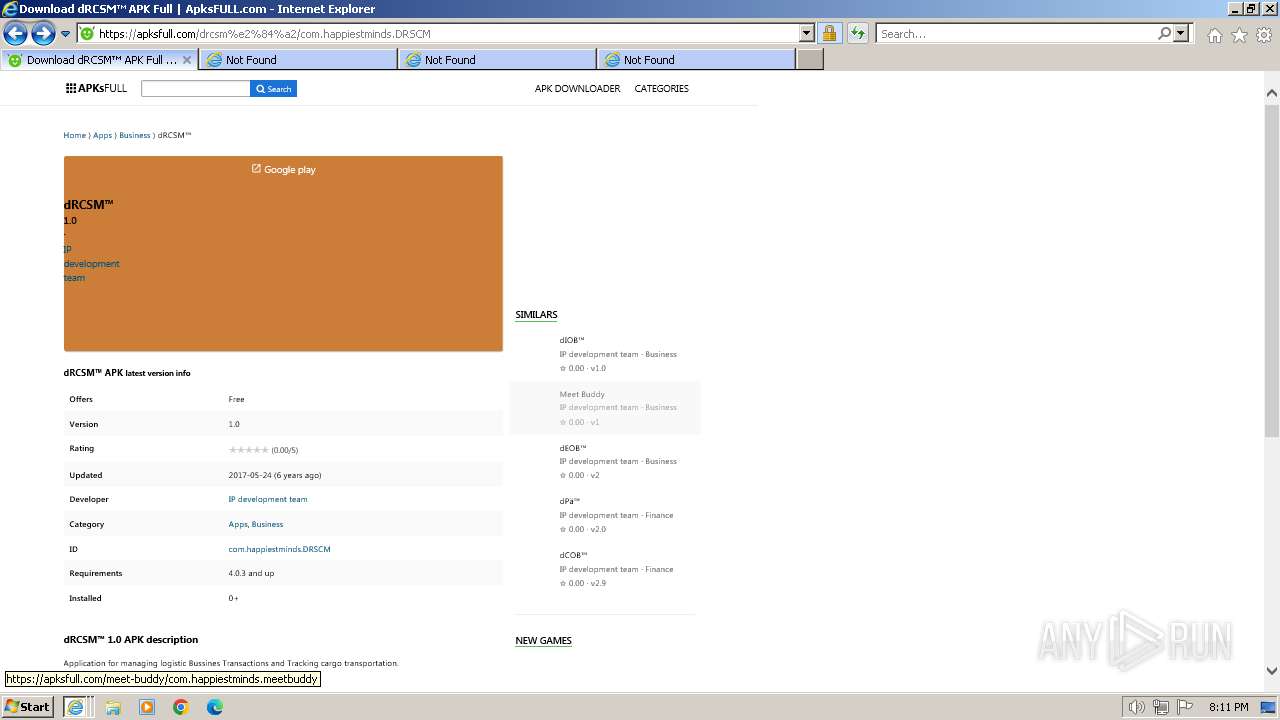Image resolution: width=1280 pixels, height=720 pixels.
Task: Switch to the third Not Found tab
Action: 696,60
